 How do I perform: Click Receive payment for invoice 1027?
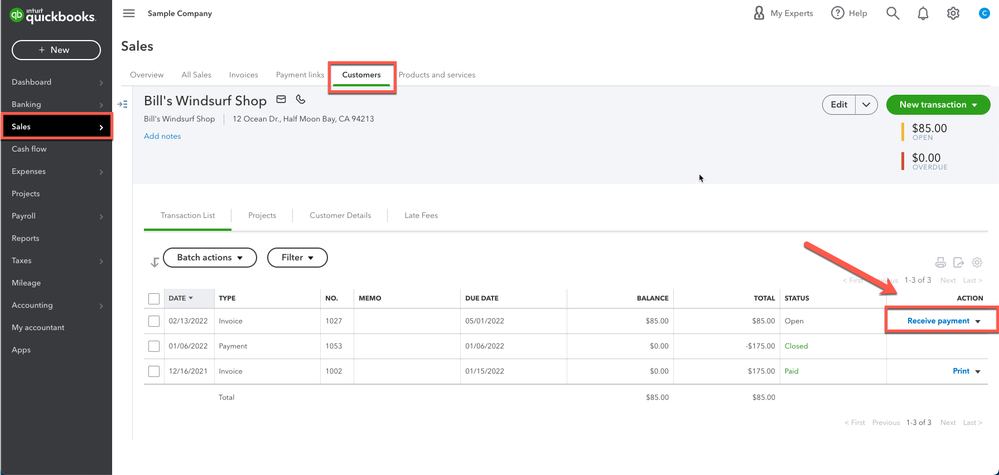(938, 322)
